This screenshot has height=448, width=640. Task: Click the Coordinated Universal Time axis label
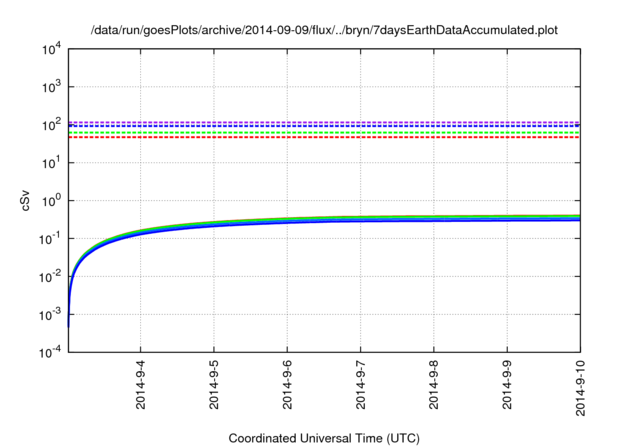click(x=324, y=438)
